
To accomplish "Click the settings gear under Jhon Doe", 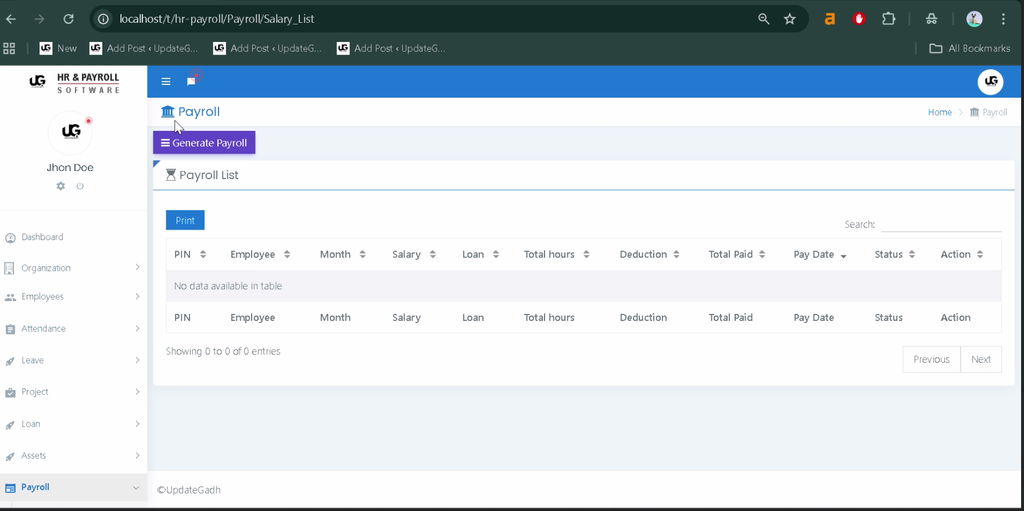I will coord(61,186).
